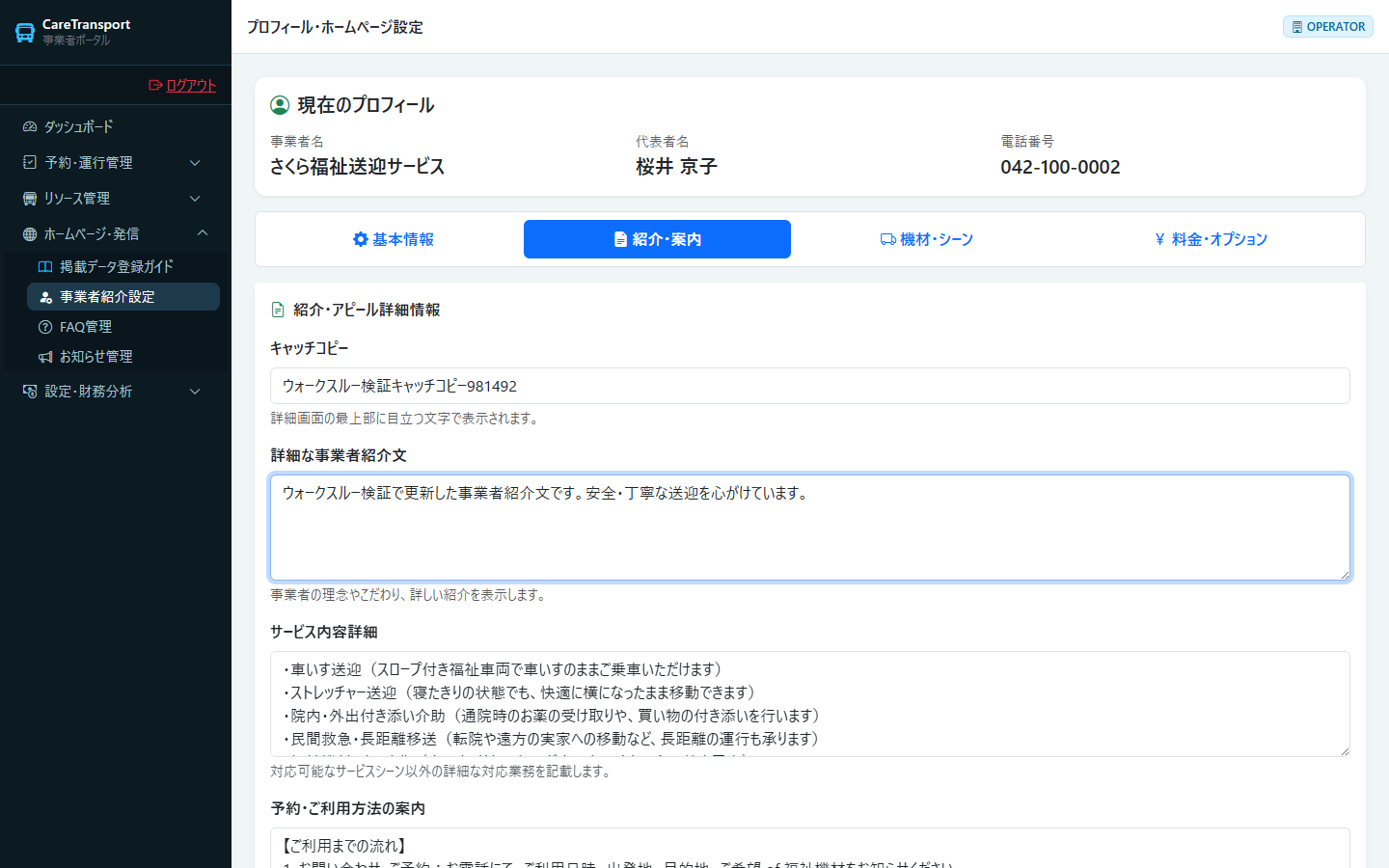Click the question mark icon for FAQ管理
Viewport: 1389px width, 868px height.
45,327
